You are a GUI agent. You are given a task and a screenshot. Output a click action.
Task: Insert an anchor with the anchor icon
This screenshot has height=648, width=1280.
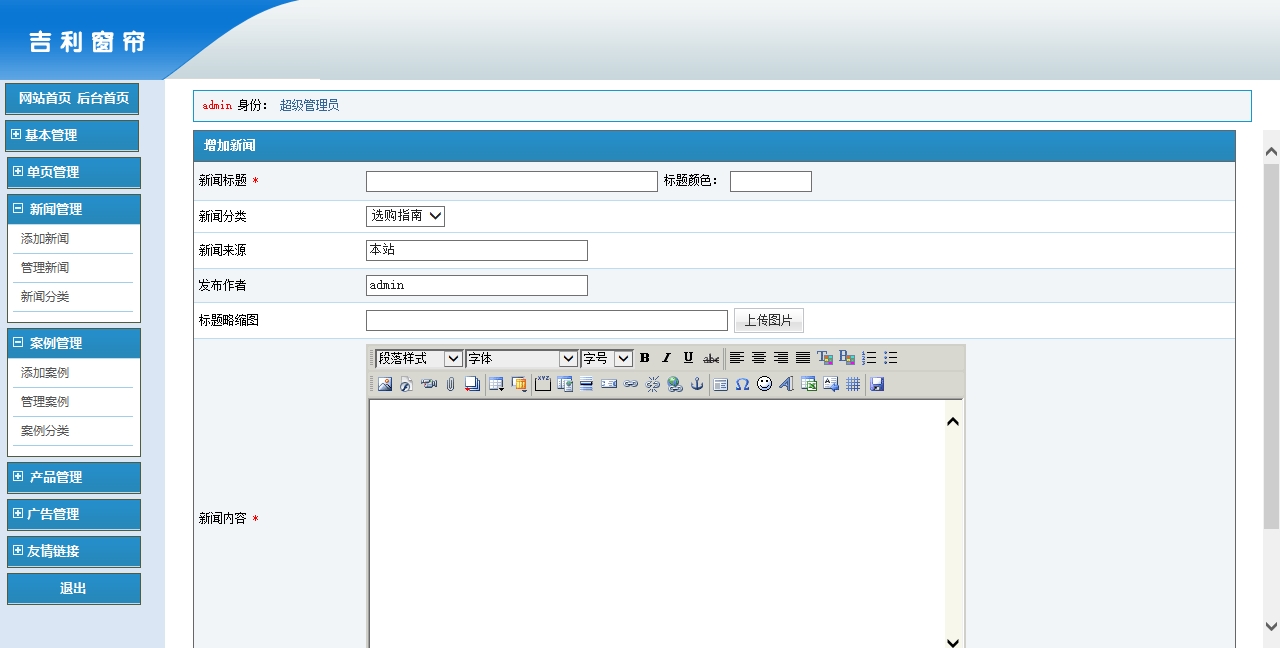(697, 384)
